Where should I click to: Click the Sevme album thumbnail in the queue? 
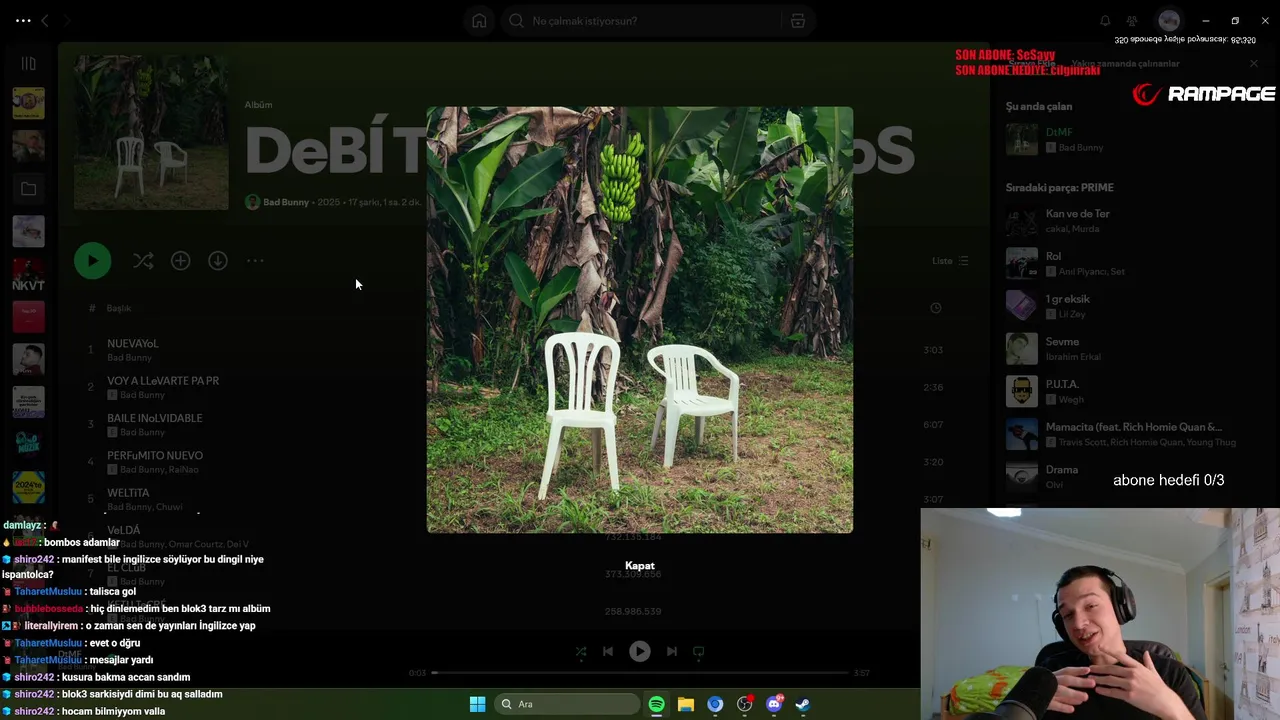[x=1022, y=349]
